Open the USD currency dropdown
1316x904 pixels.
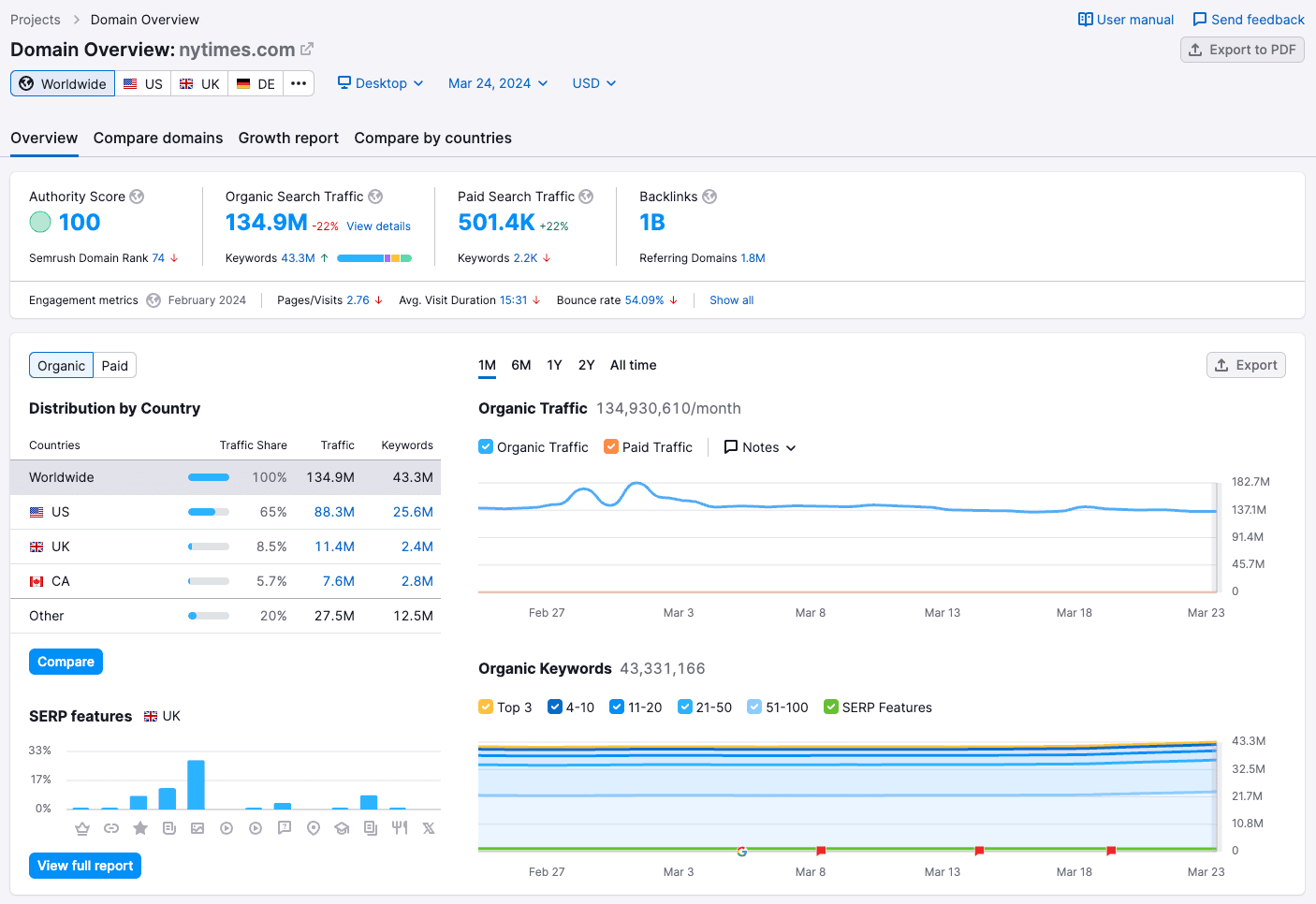(x=593, y=83)
